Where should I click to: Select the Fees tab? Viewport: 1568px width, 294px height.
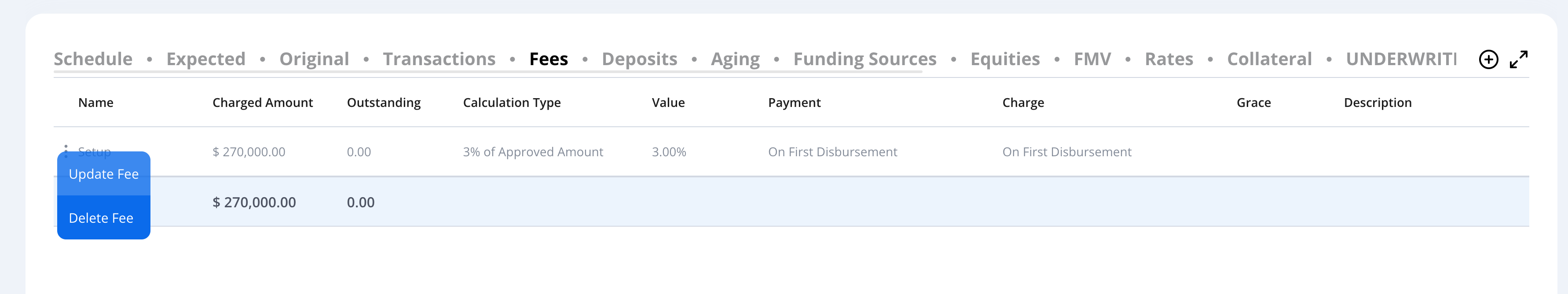click(549, 59)
